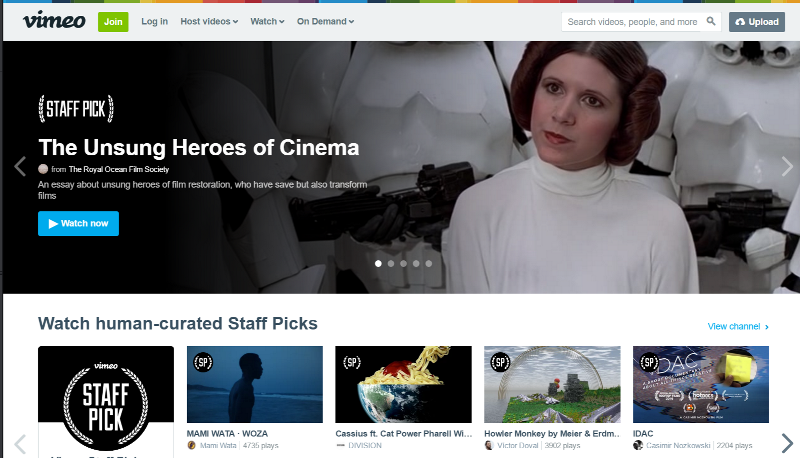The width and height of the screenshot is (800, 458).
Task: Click '4735 plays' text
Action: (261, 445)
